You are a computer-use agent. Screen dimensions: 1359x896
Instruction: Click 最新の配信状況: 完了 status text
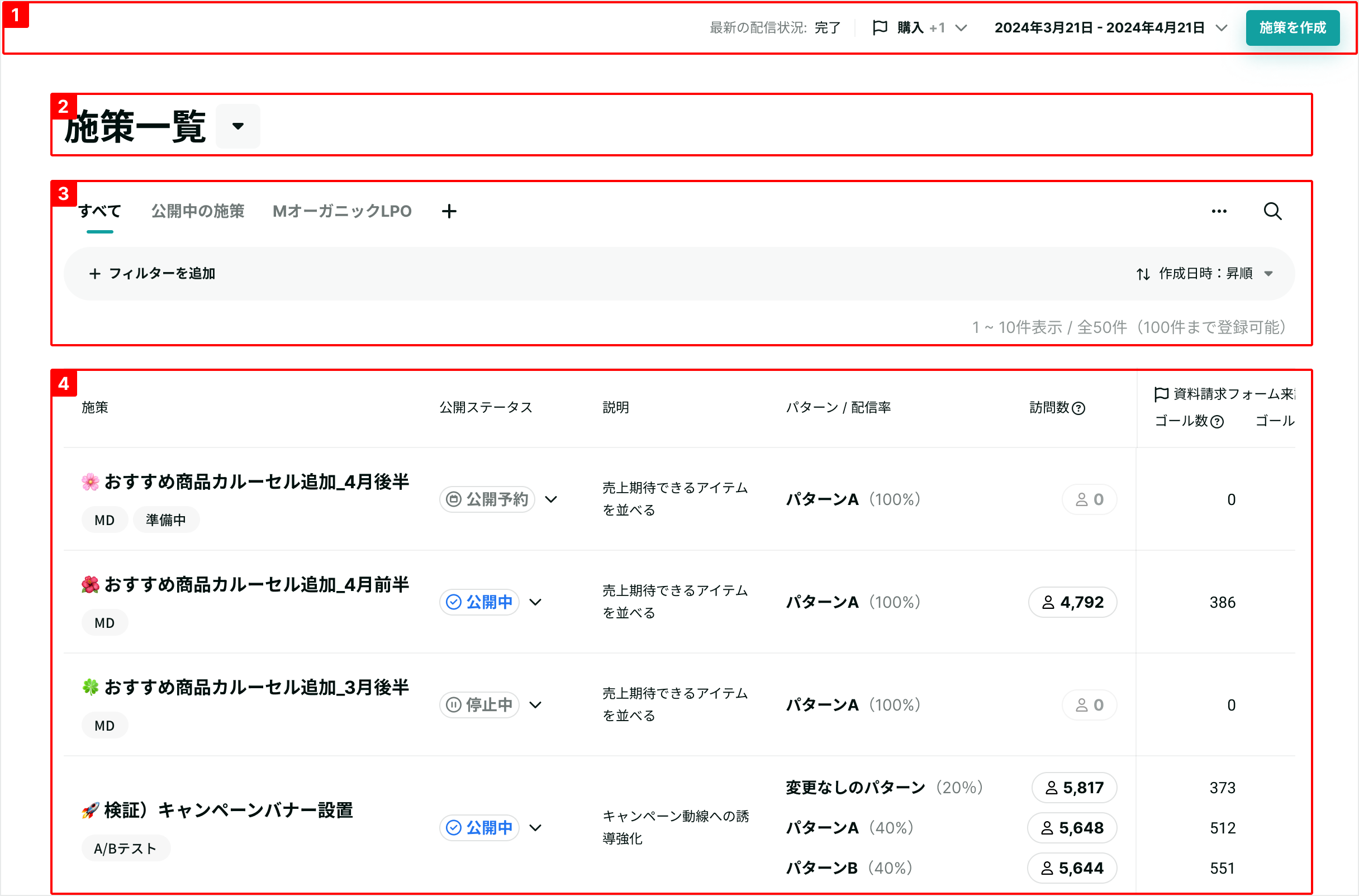(x=774, y=27)
